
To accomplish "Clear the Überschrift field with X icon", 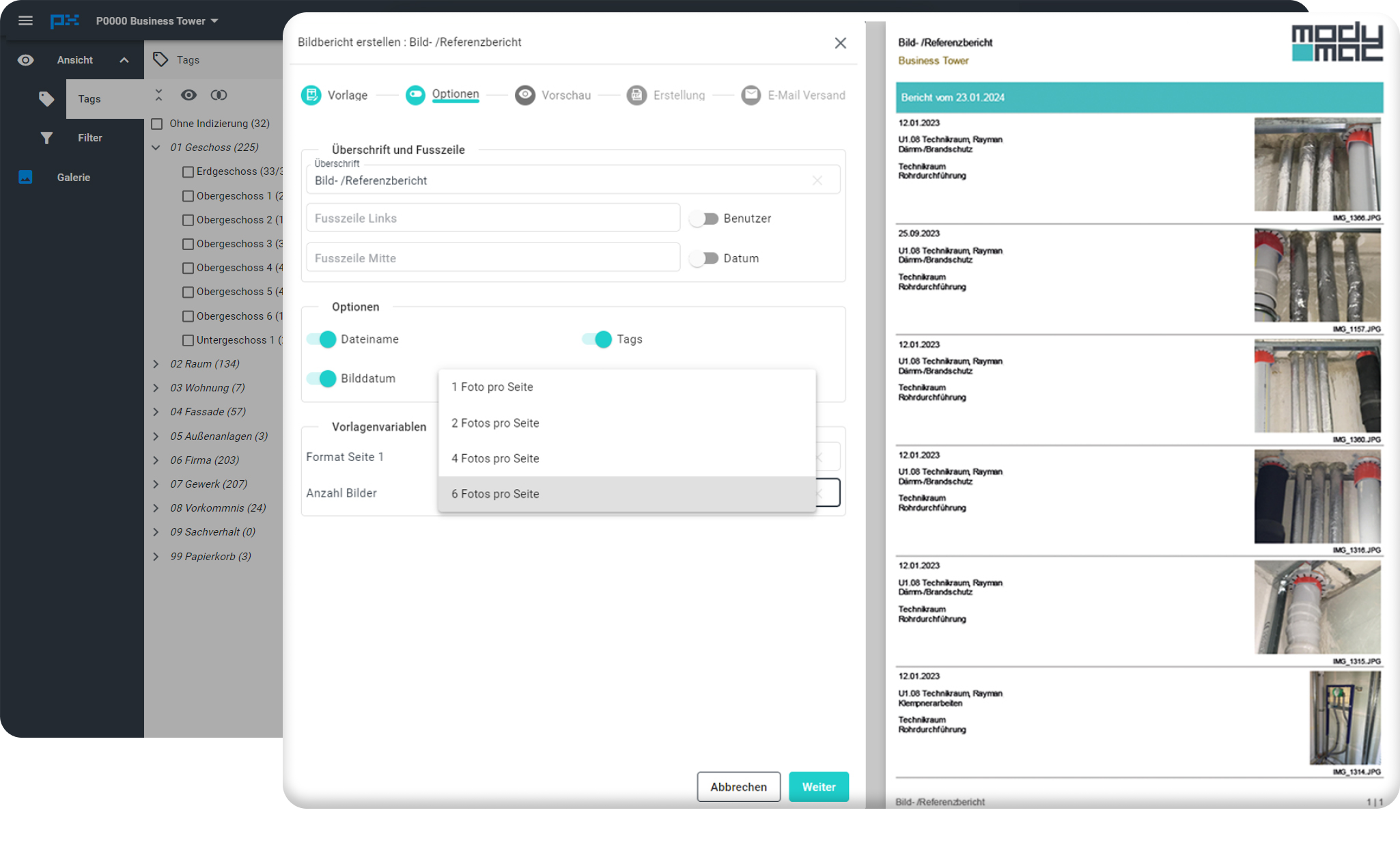I will click(x=817, y=180).
